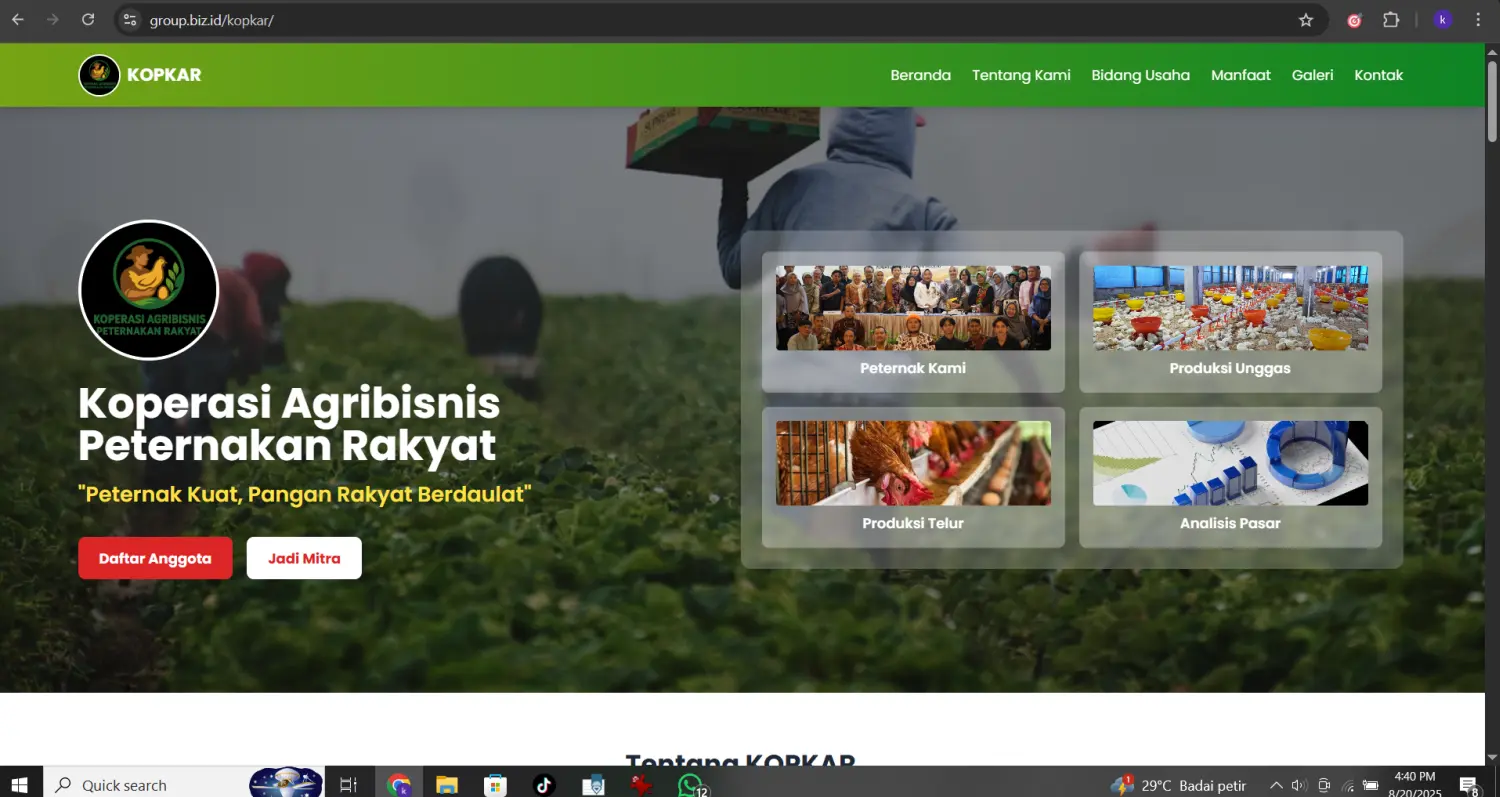Launch TikTok from the taskbar

544,783
